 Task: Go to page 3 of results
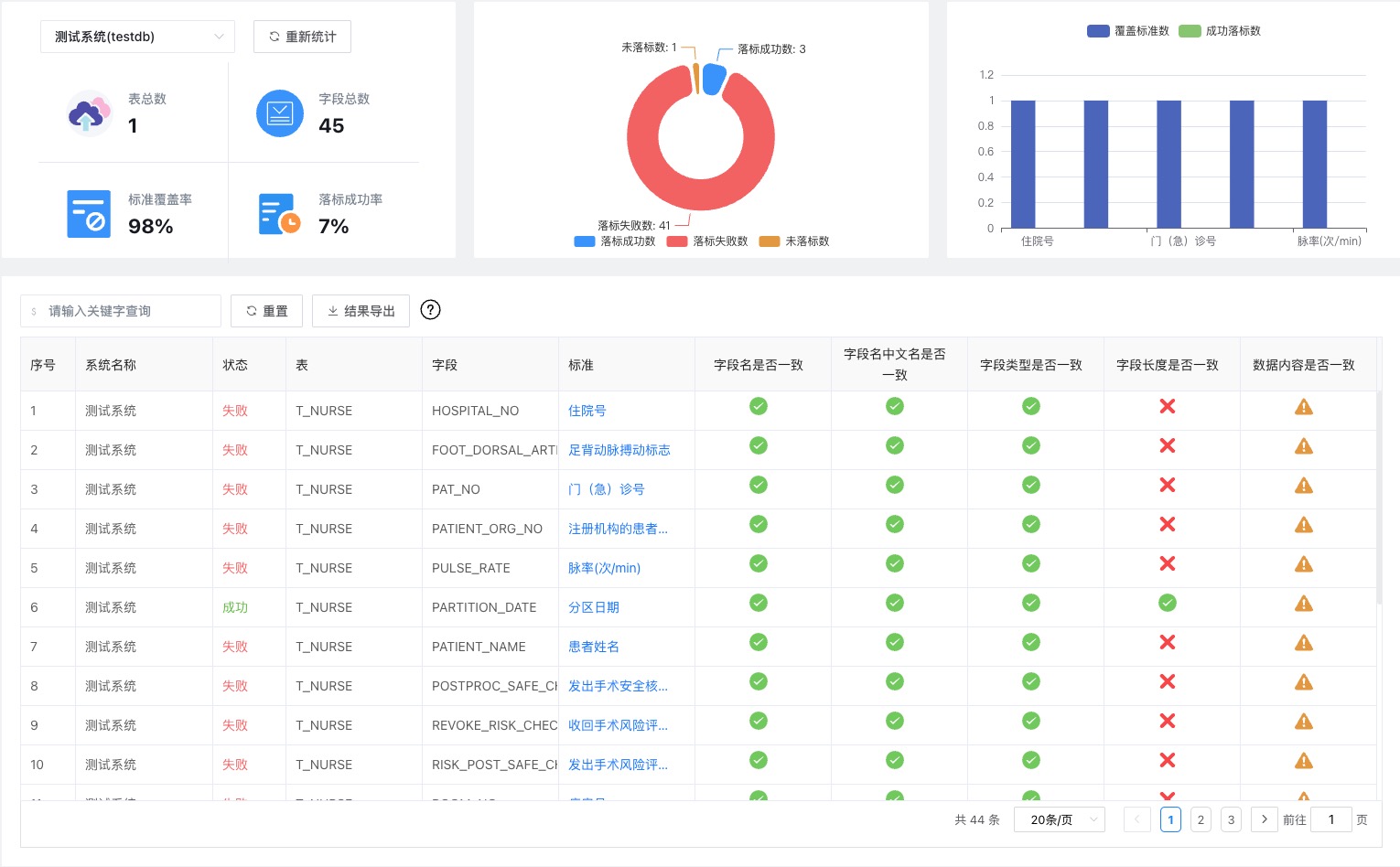[x=1231, y=819]
